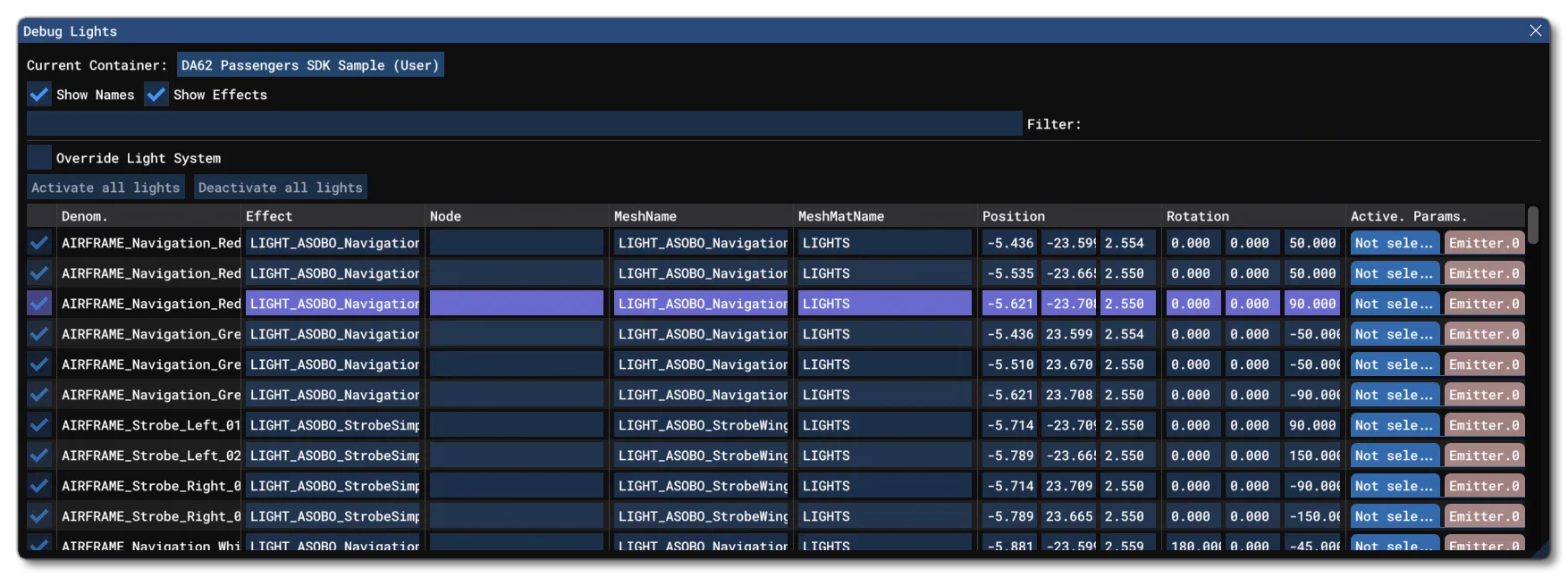Close the Debug Lights window
This screenshot has height=577, width=1568.
[x=1535, y=30]
